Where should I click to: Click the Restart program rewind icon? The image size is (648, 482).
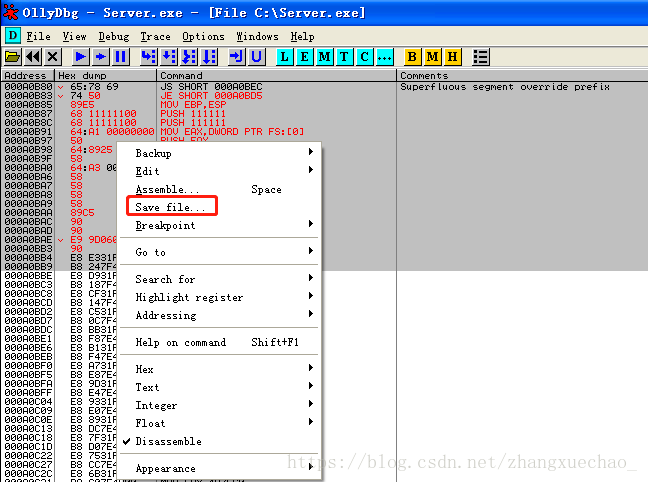(x=33, y=57)
